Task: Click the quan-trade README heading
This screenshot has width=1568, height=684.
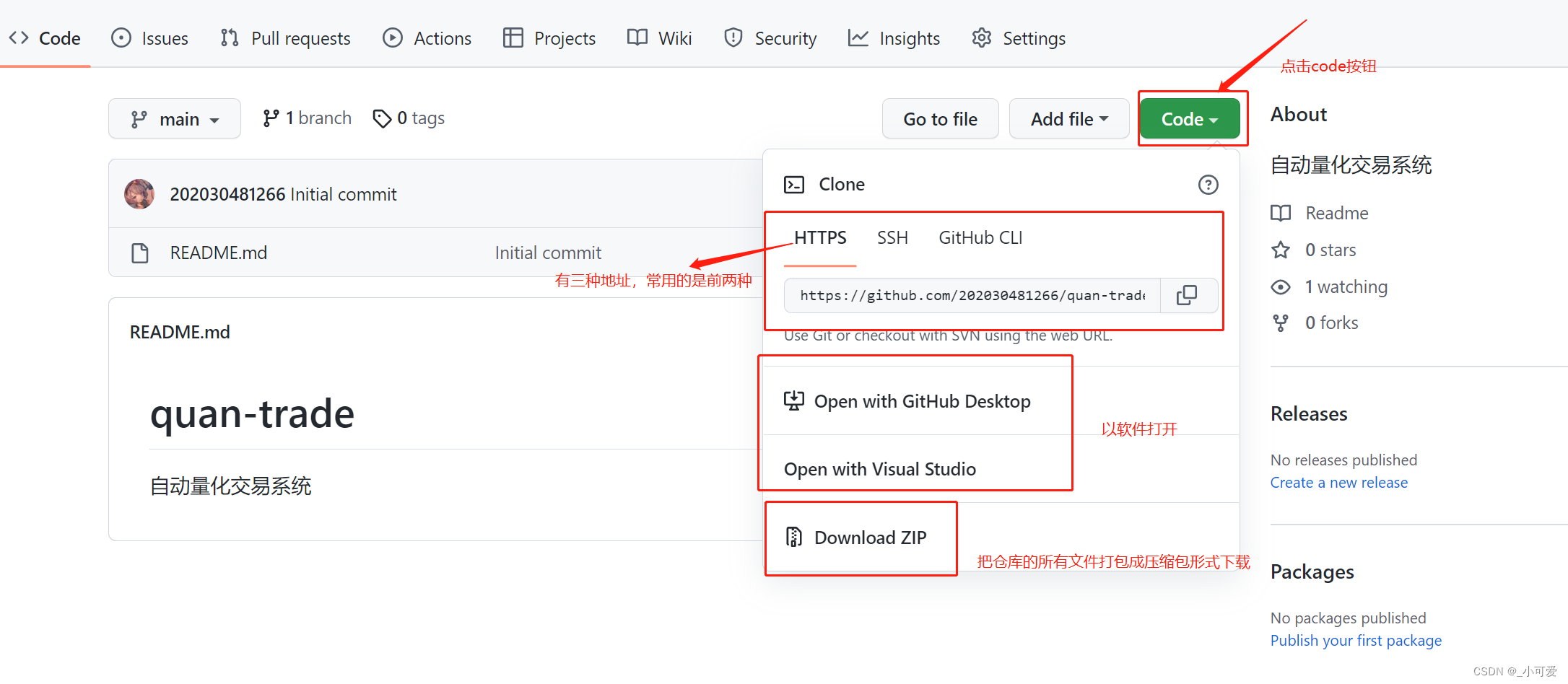Action: (253, 414)
